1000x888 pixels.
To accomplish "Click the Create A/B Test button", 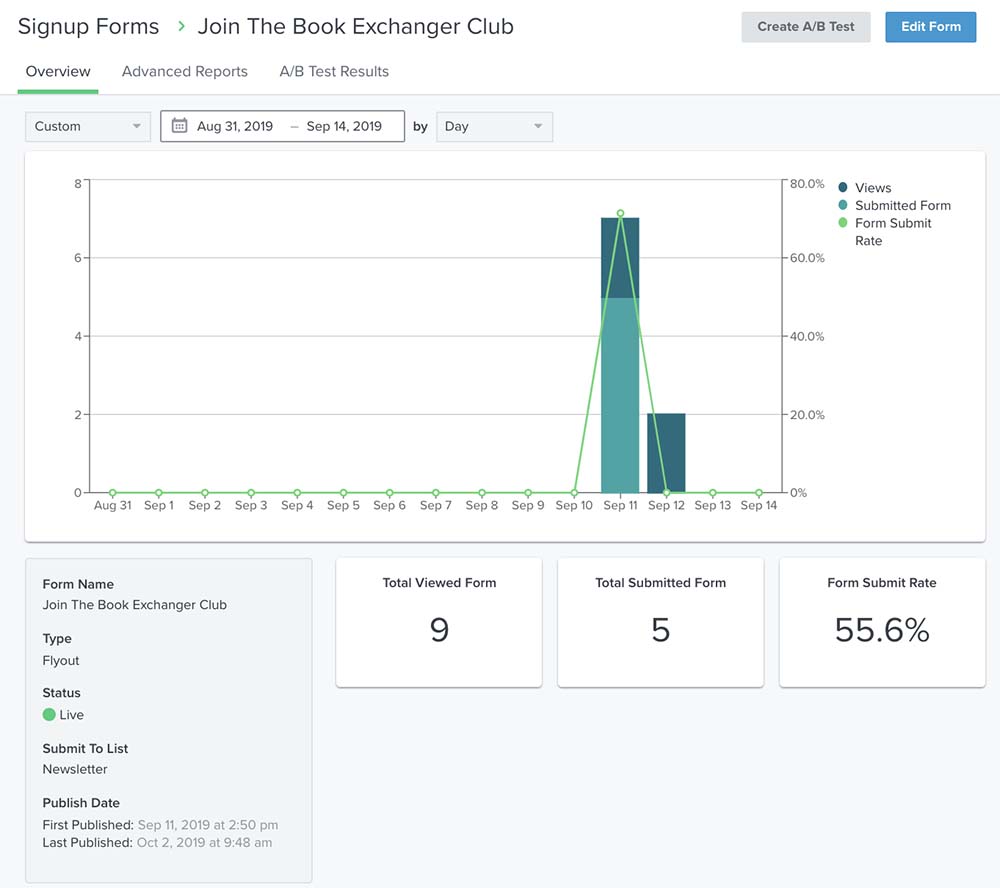I will 805,27.
